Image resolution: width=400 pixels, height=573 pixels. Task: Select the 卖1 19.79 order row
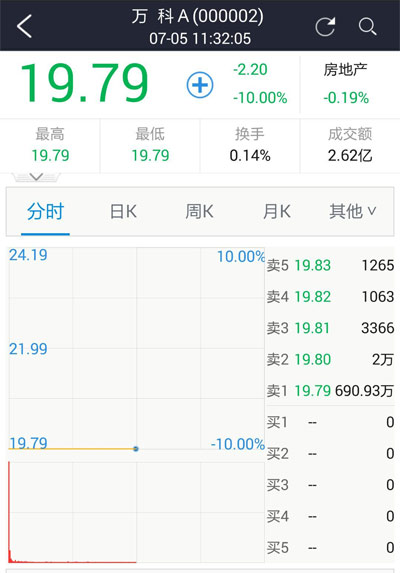point(330,391)
